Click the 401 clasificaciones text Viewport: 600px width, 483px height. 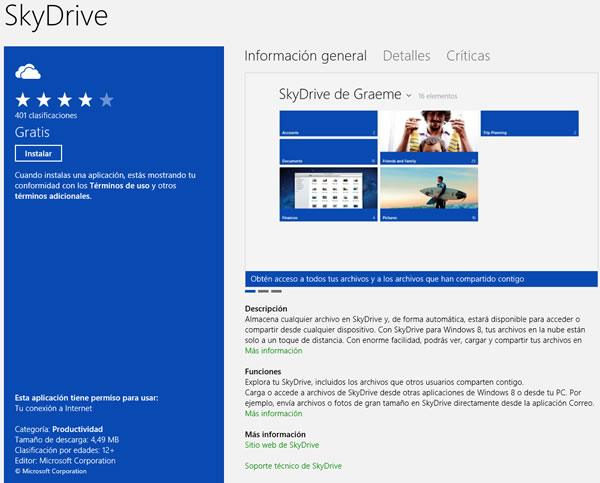coord(46,116)
